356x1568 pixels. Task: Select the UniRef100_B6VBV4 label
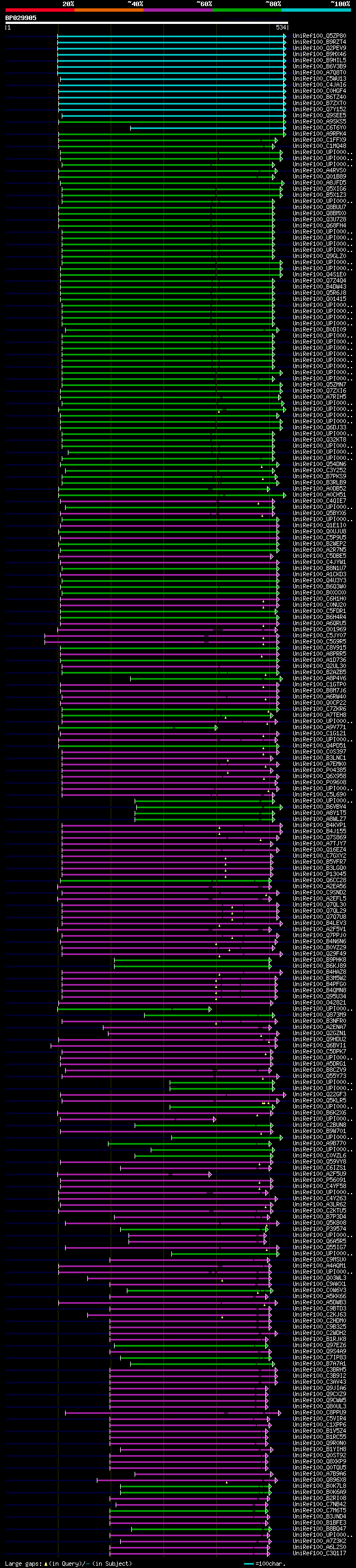pos(319,807)
